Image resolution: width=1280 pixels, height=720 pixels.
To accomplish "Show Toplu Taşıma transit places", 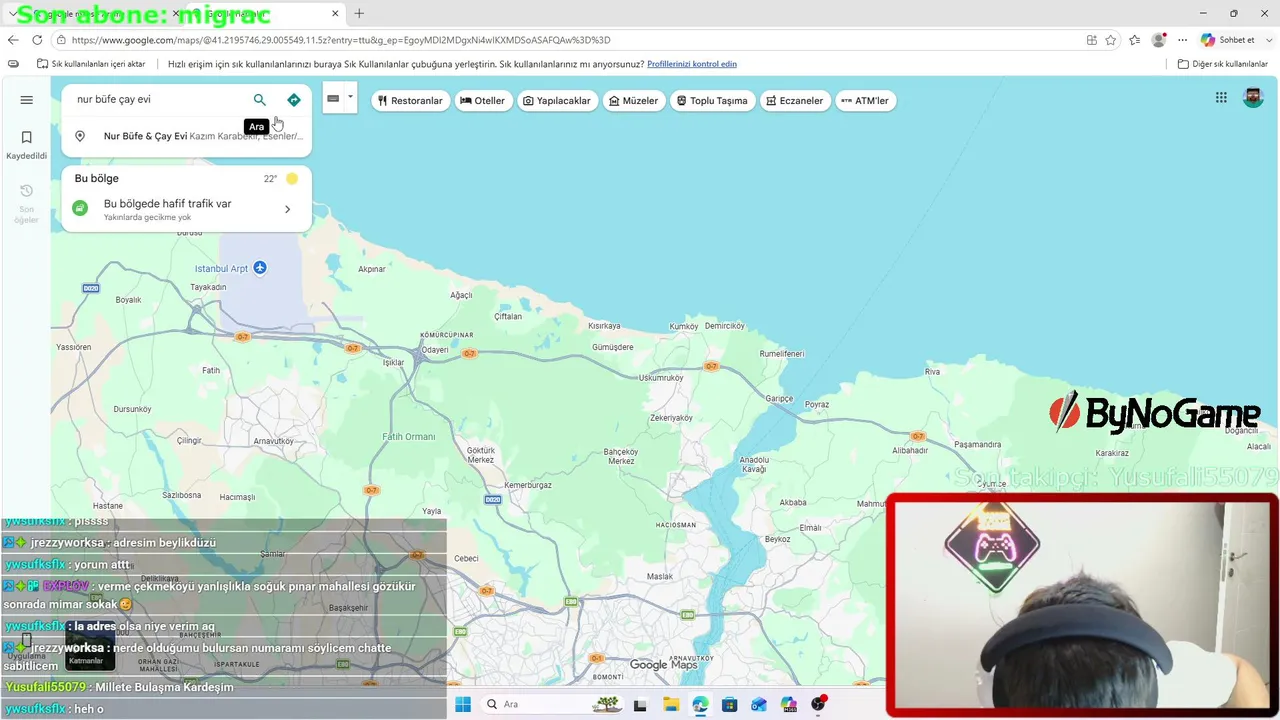I will 712,101.
